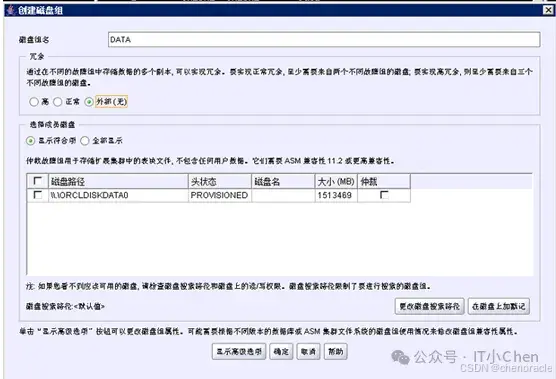The image size is (556, 379).
Task: Click the 磁盘路径 column header
Action: pyautogui.click(x=118, y=182)
